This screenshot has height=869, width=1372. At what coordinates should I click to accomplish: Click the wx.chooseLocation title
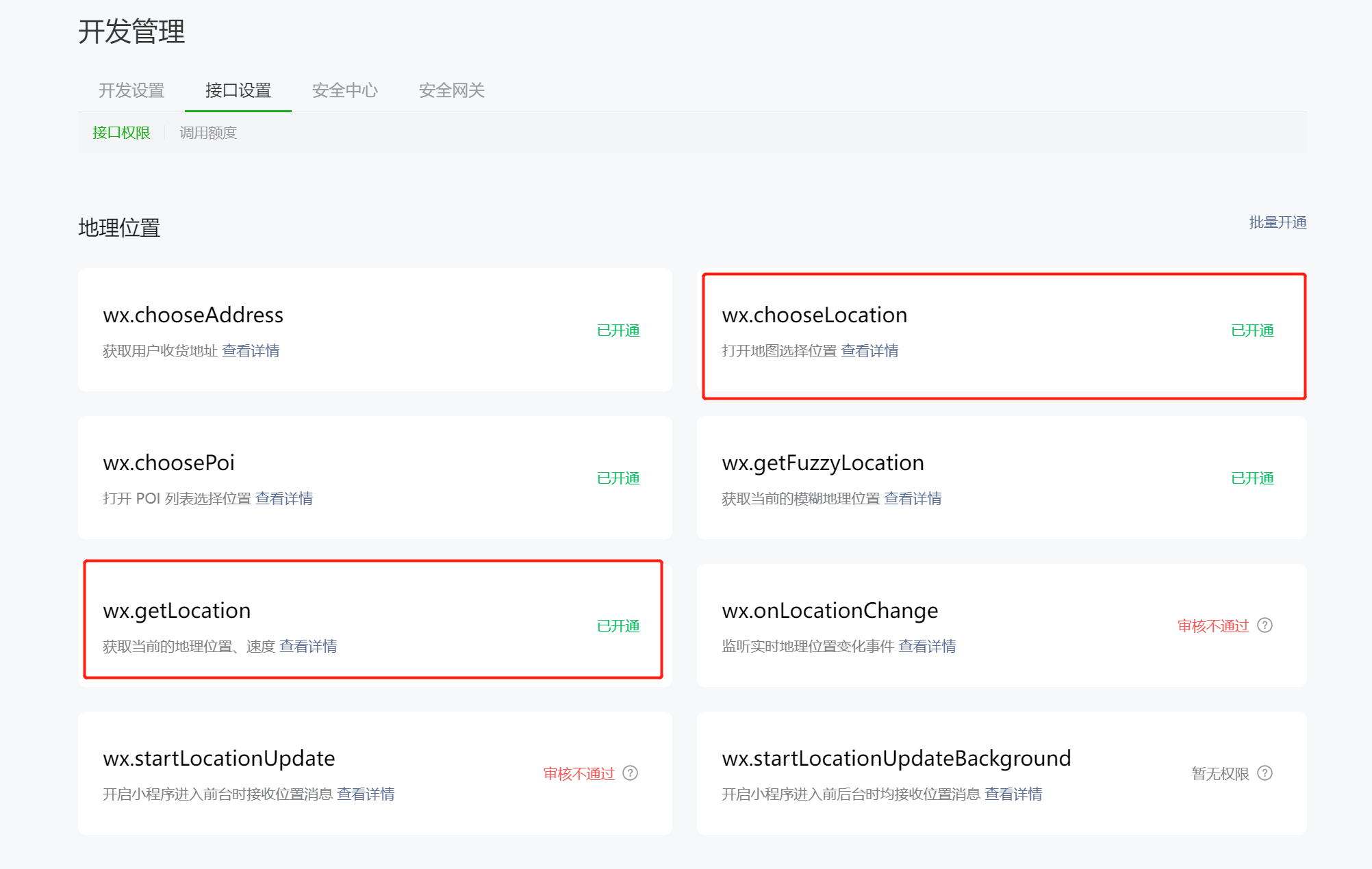point(815,315)
